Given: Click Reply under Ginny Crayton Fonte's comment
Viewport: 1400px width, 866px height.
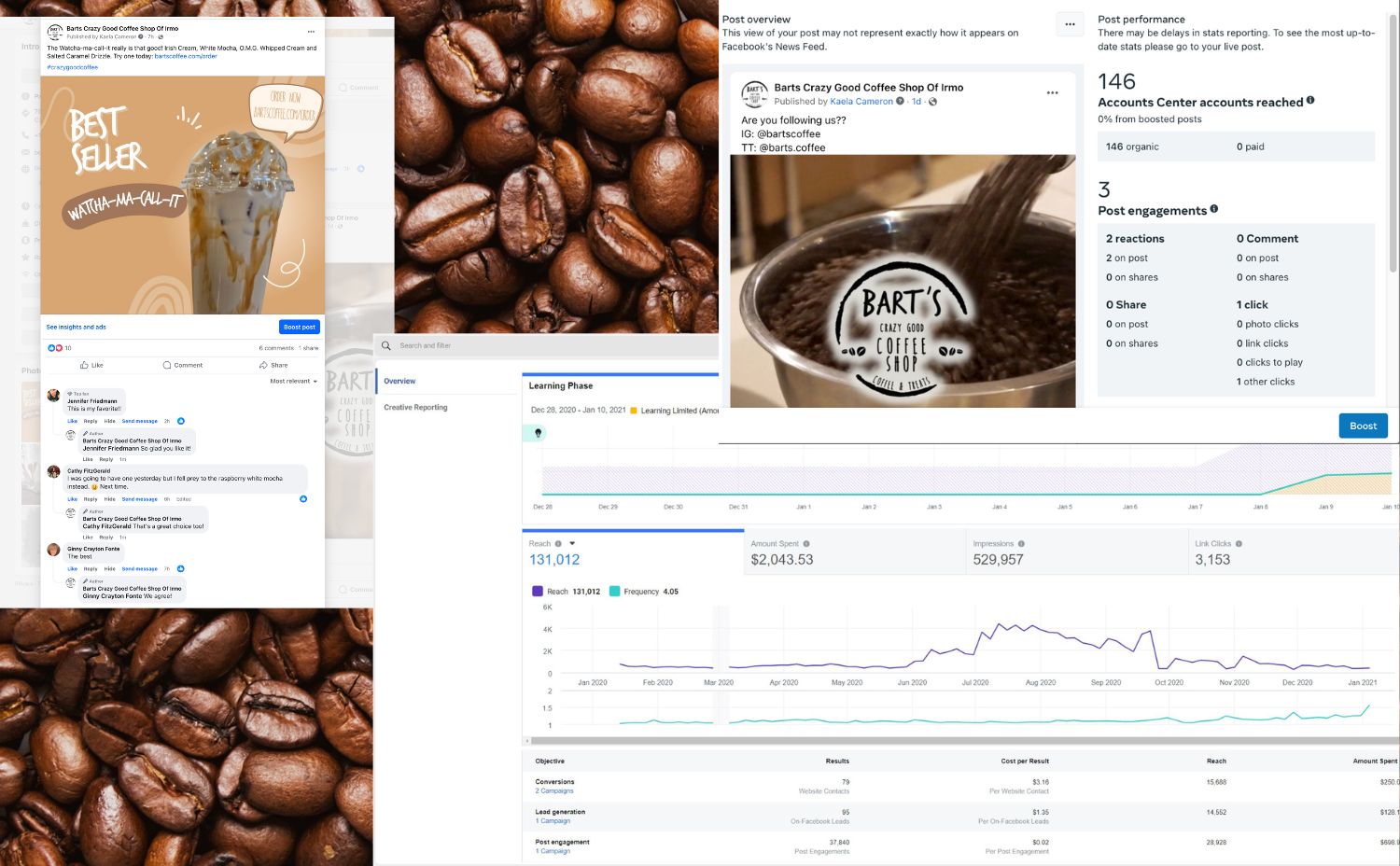Looking at the screenshot, I should coord(91,568).
